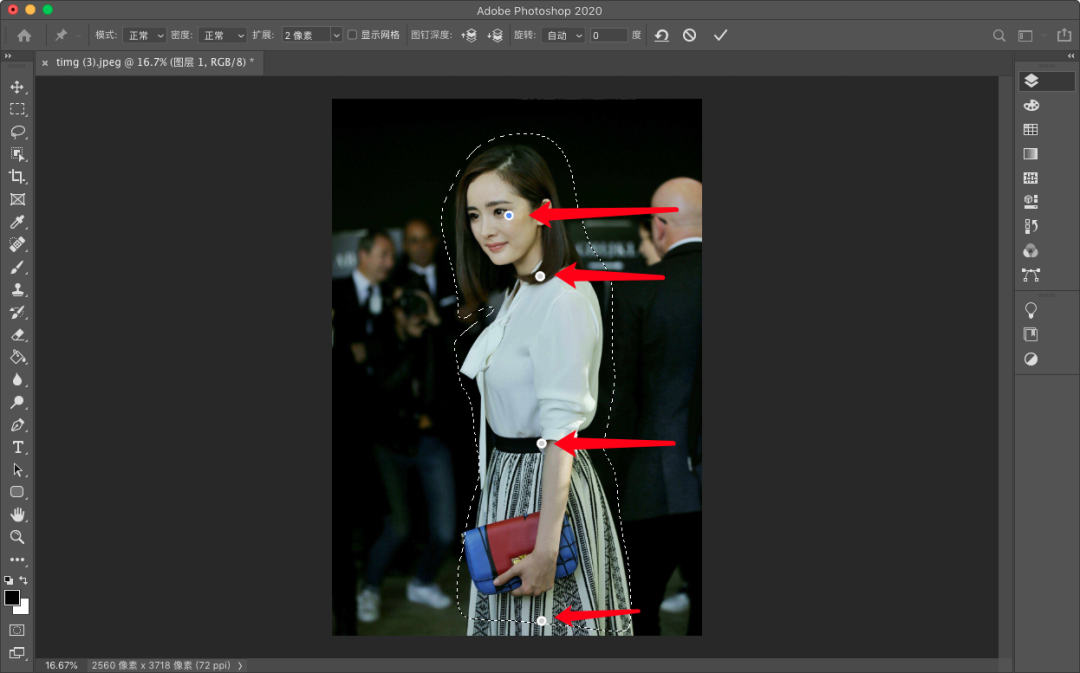Move the pin forward in depth
1080x673 pixels.
pos(469,35)
